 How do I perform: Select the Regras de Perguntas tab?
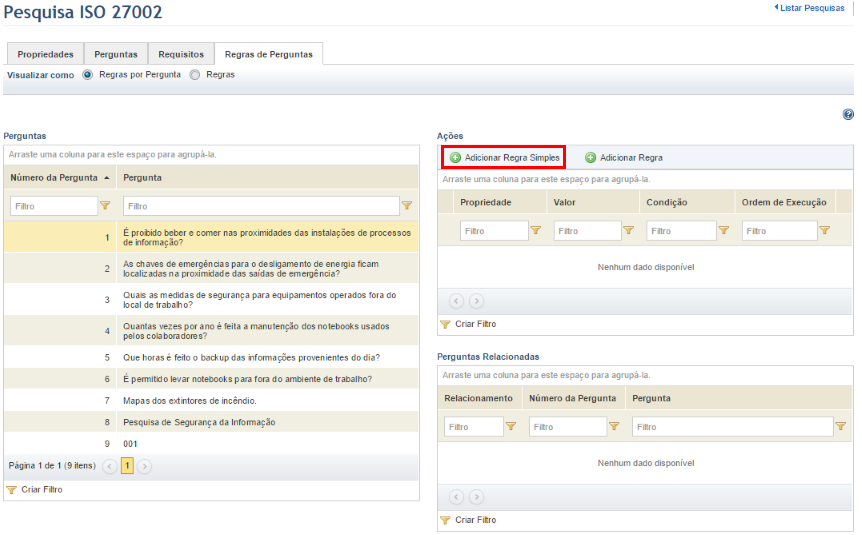268,54
